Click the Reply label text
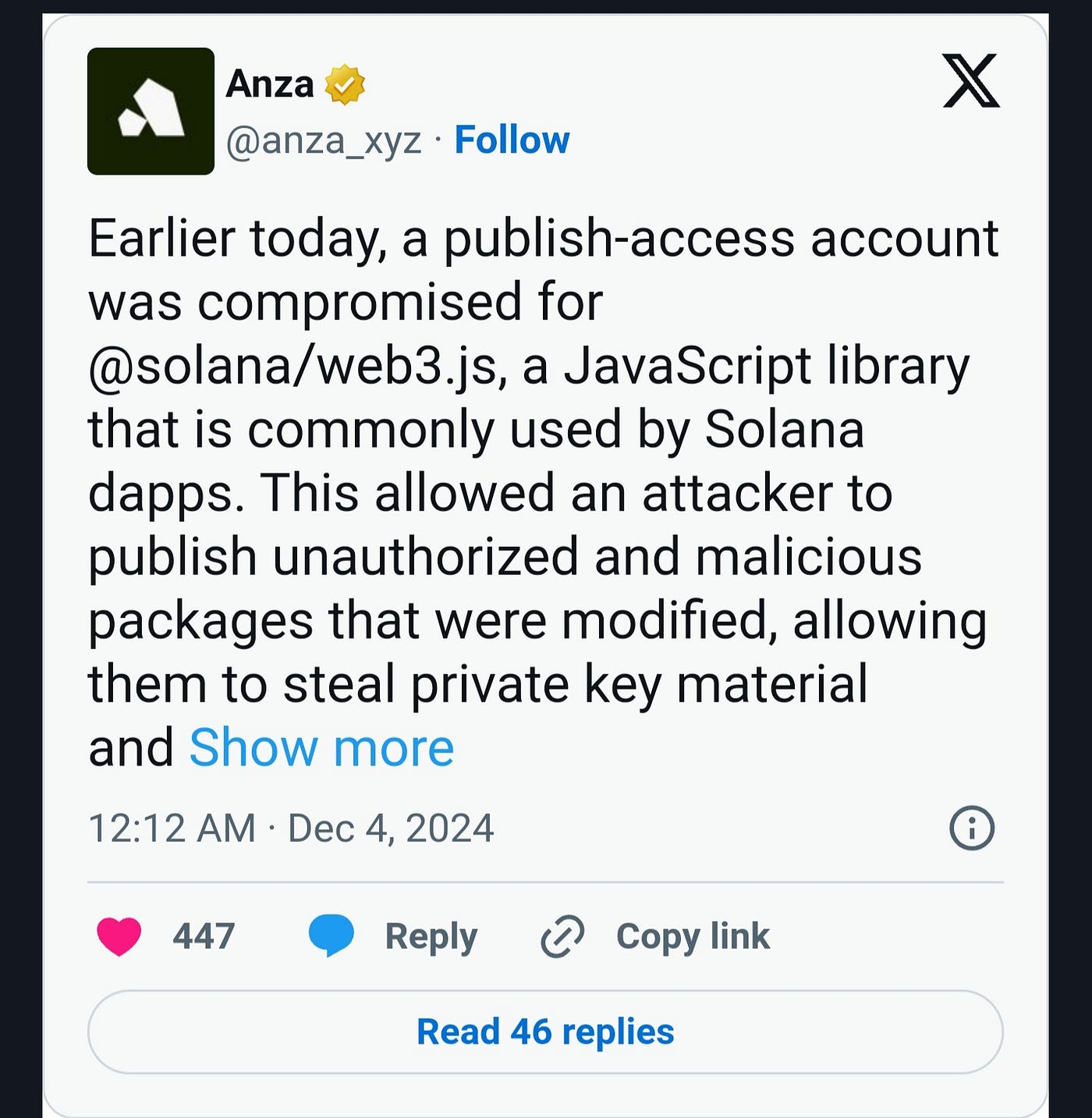 pos(432,935)
